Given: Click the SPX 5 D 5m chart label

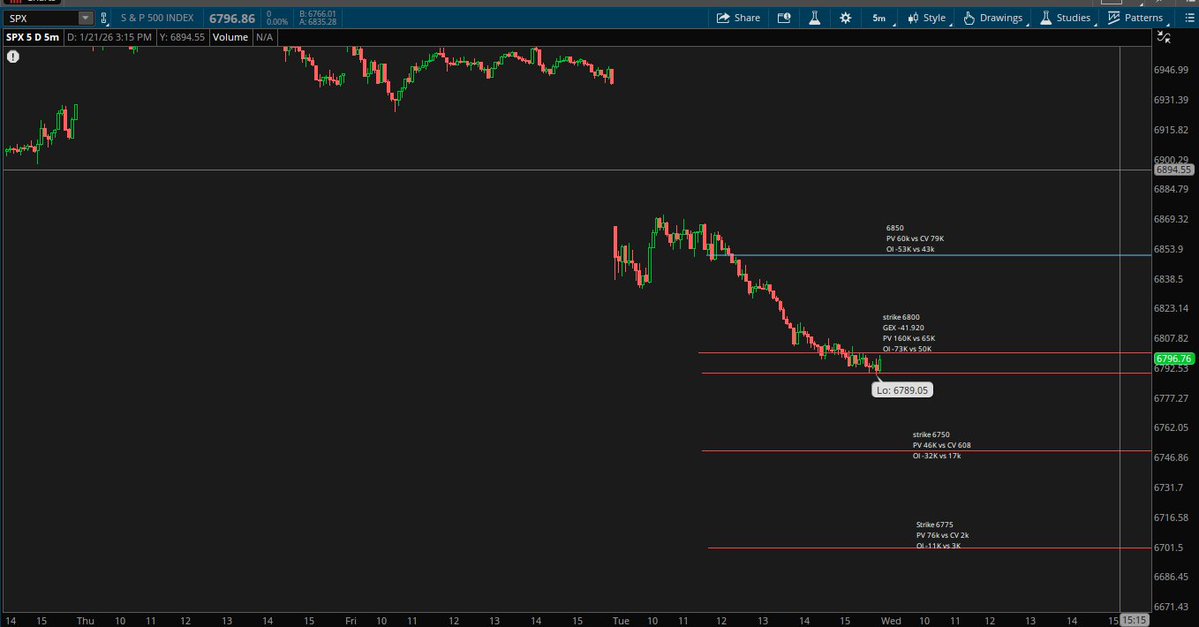Looking at the screenshot, I should (x=30, y=37).
